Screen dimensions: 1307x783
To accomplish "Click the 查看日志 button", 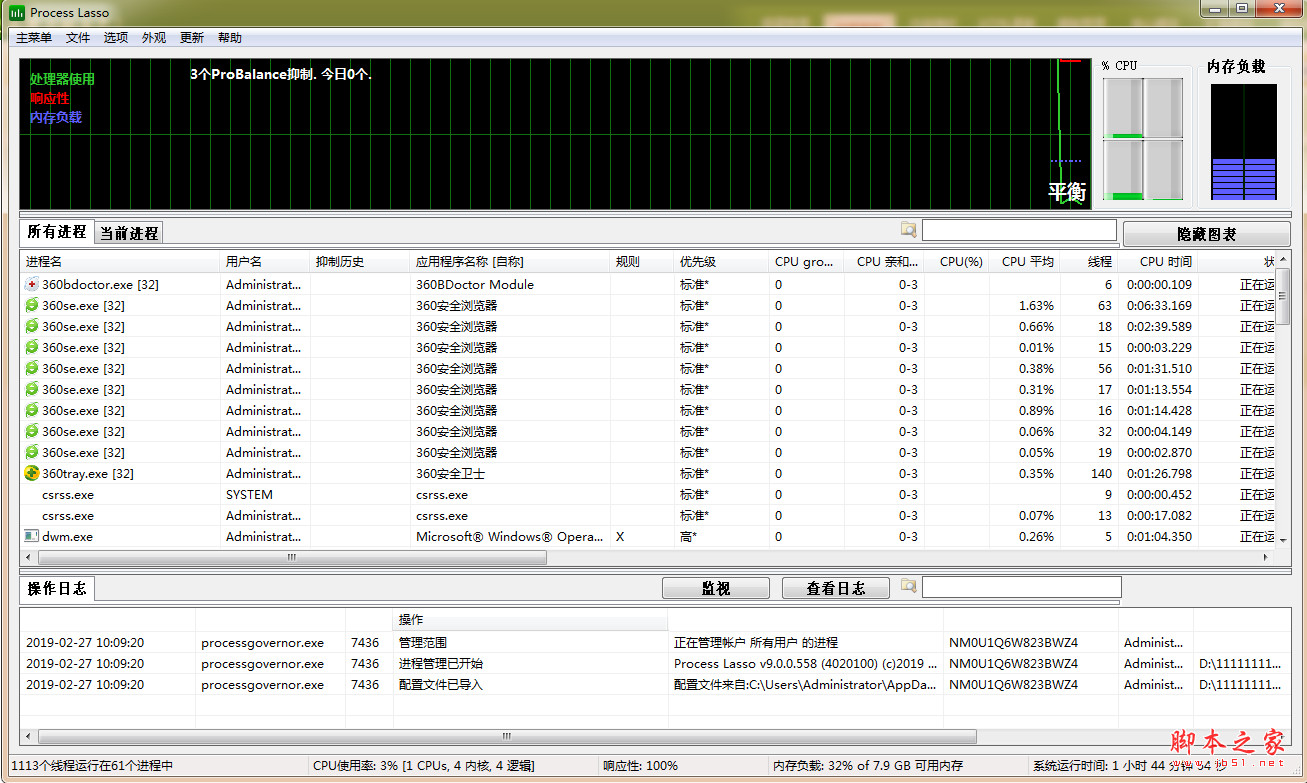I will click(836, 589).
